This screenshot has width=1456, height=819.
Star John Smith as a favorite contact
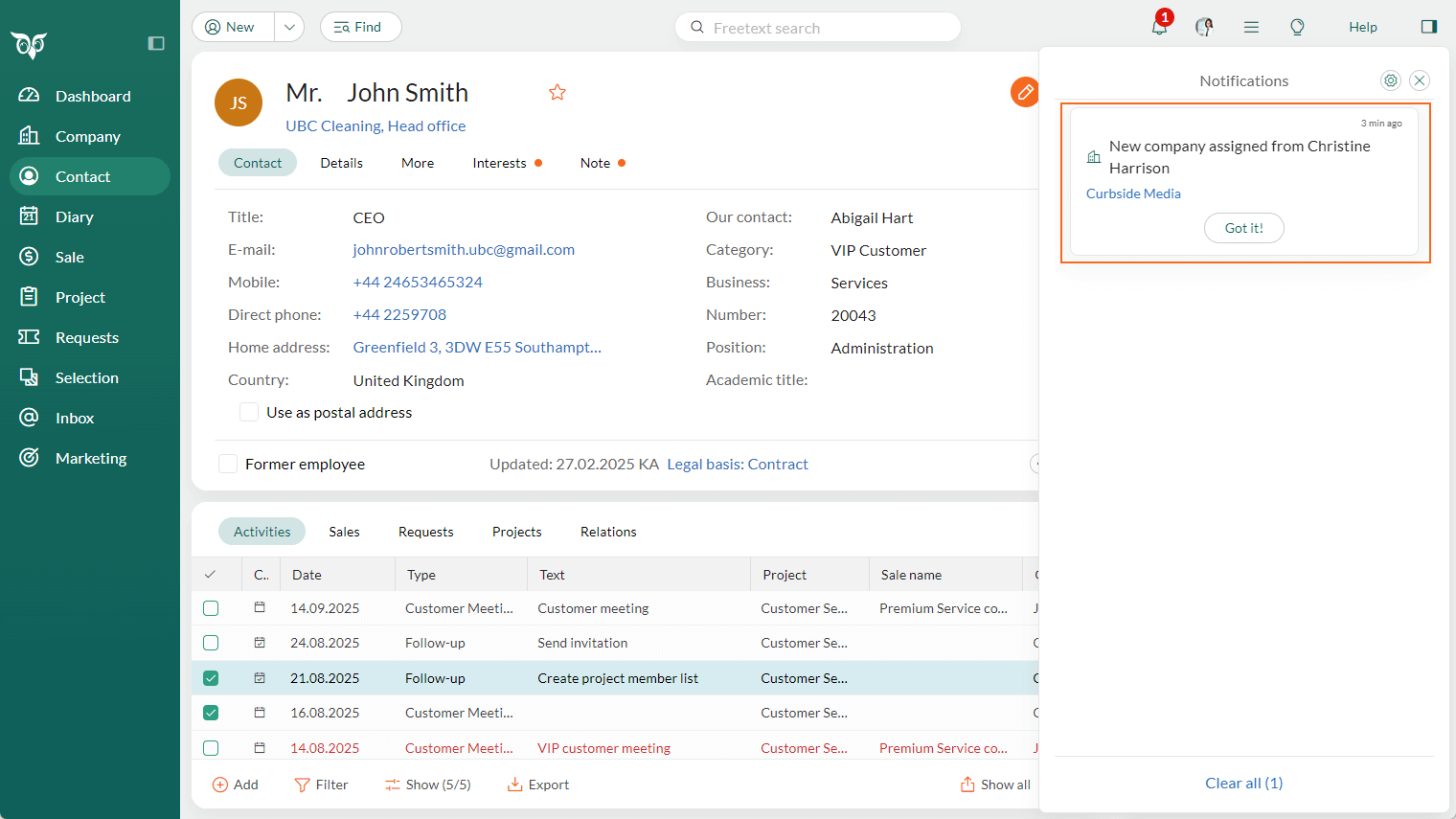(x=557, y=92)
